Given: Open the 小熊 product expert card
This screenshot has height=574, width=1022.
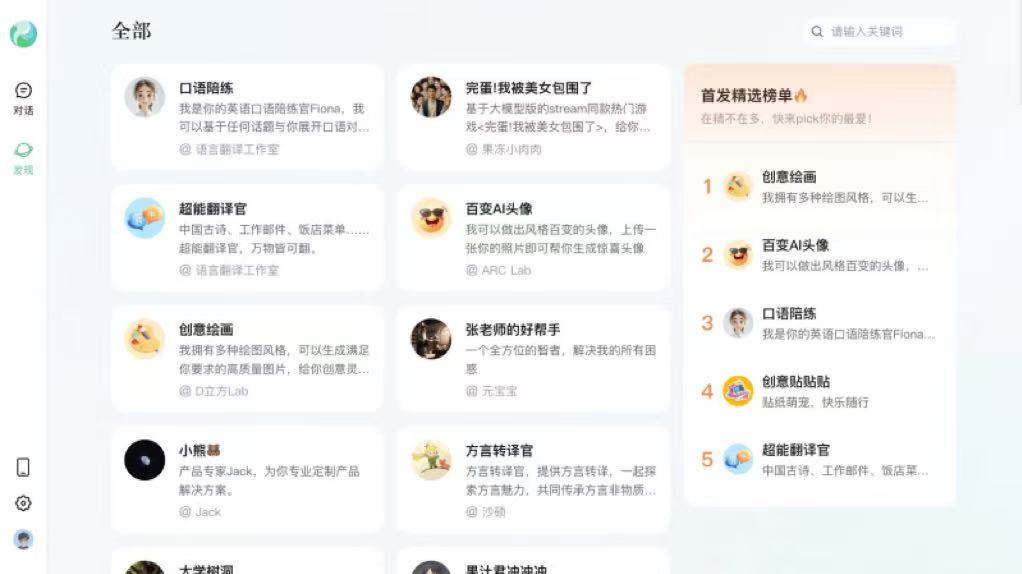Looking at the screenshot, I should tap(247, 480).
